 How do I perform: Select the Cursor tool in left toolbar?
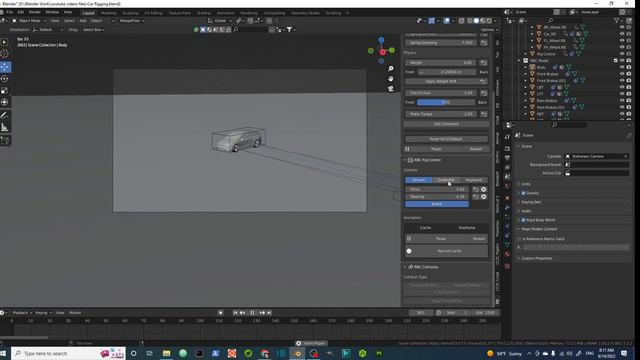tap(5, 54)
